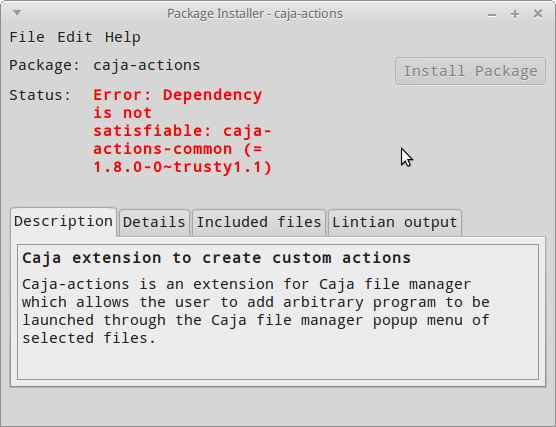
Task: Click the Install Package button
Action: click(x=470, y=71)
